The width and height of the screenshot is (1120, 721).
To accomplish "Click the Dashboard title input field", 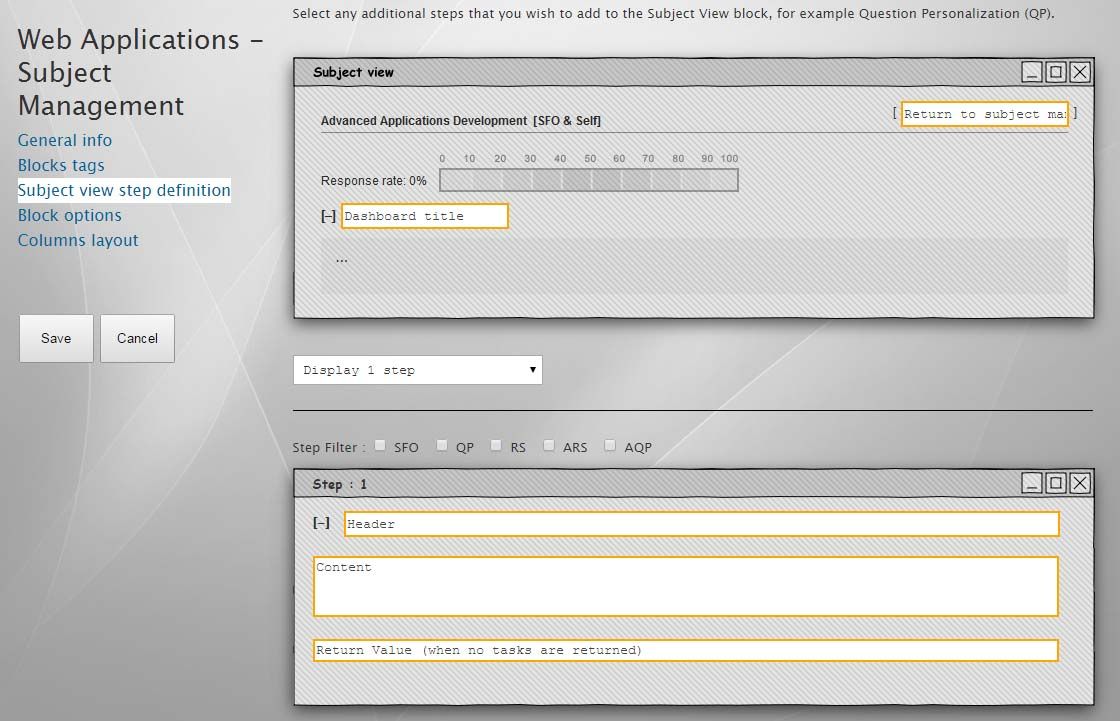I will [425, 216].
